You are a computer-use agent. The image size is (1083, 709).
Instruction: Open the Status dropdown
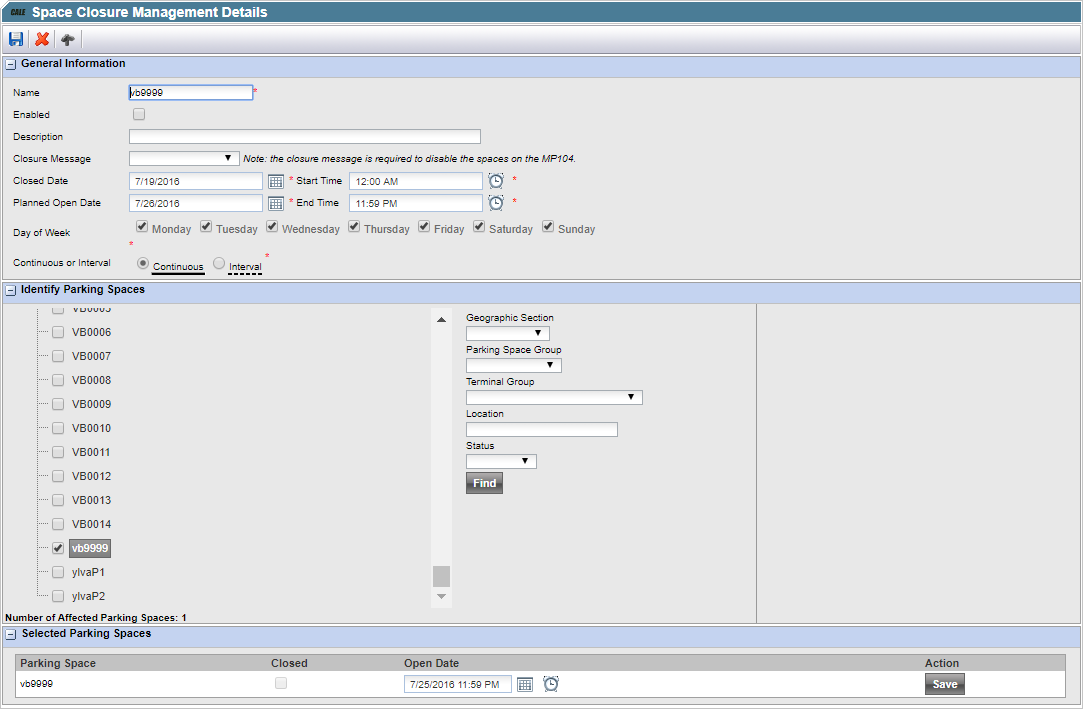pos(501,461)
